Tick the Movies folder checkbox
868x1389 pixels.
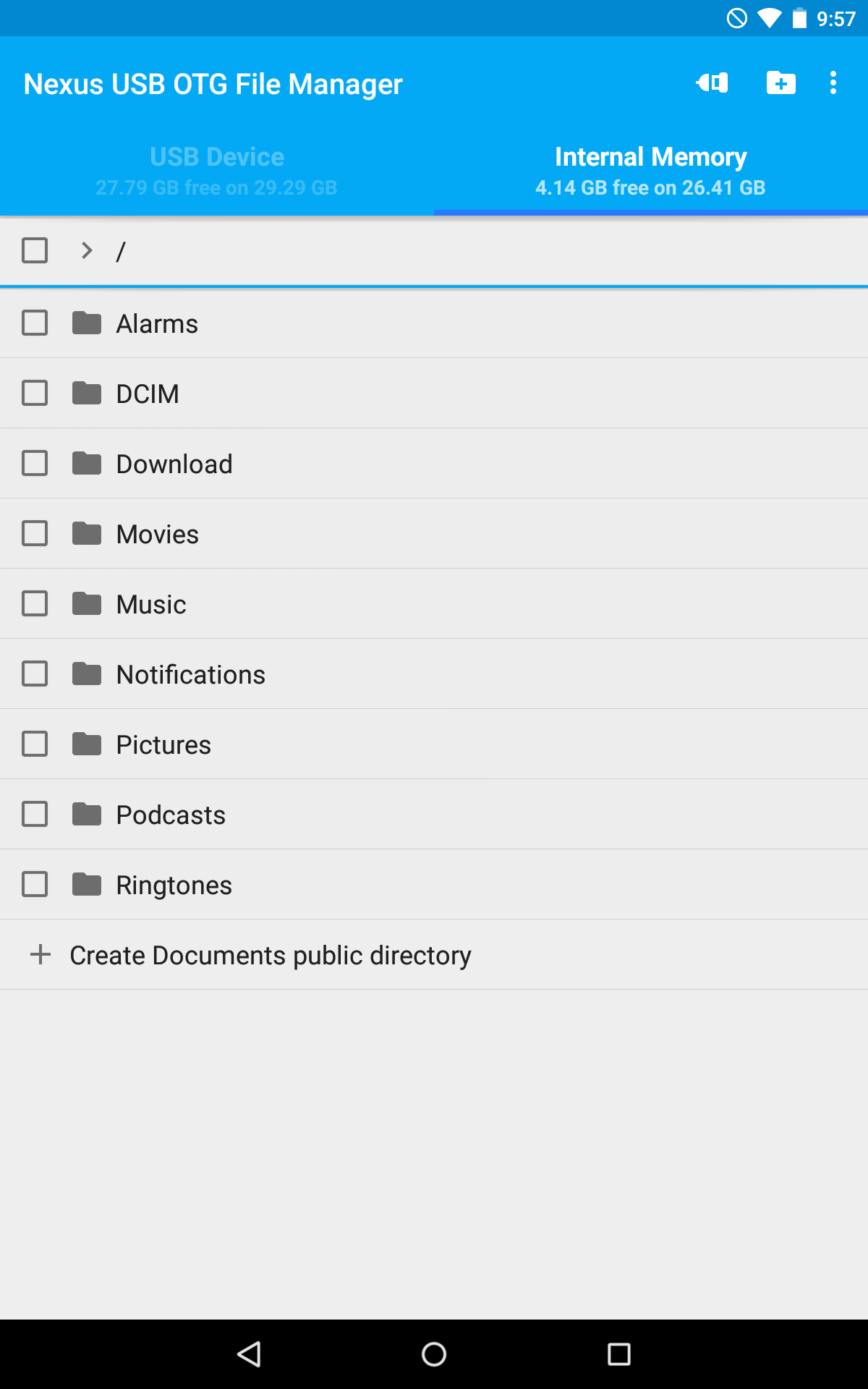35,533
